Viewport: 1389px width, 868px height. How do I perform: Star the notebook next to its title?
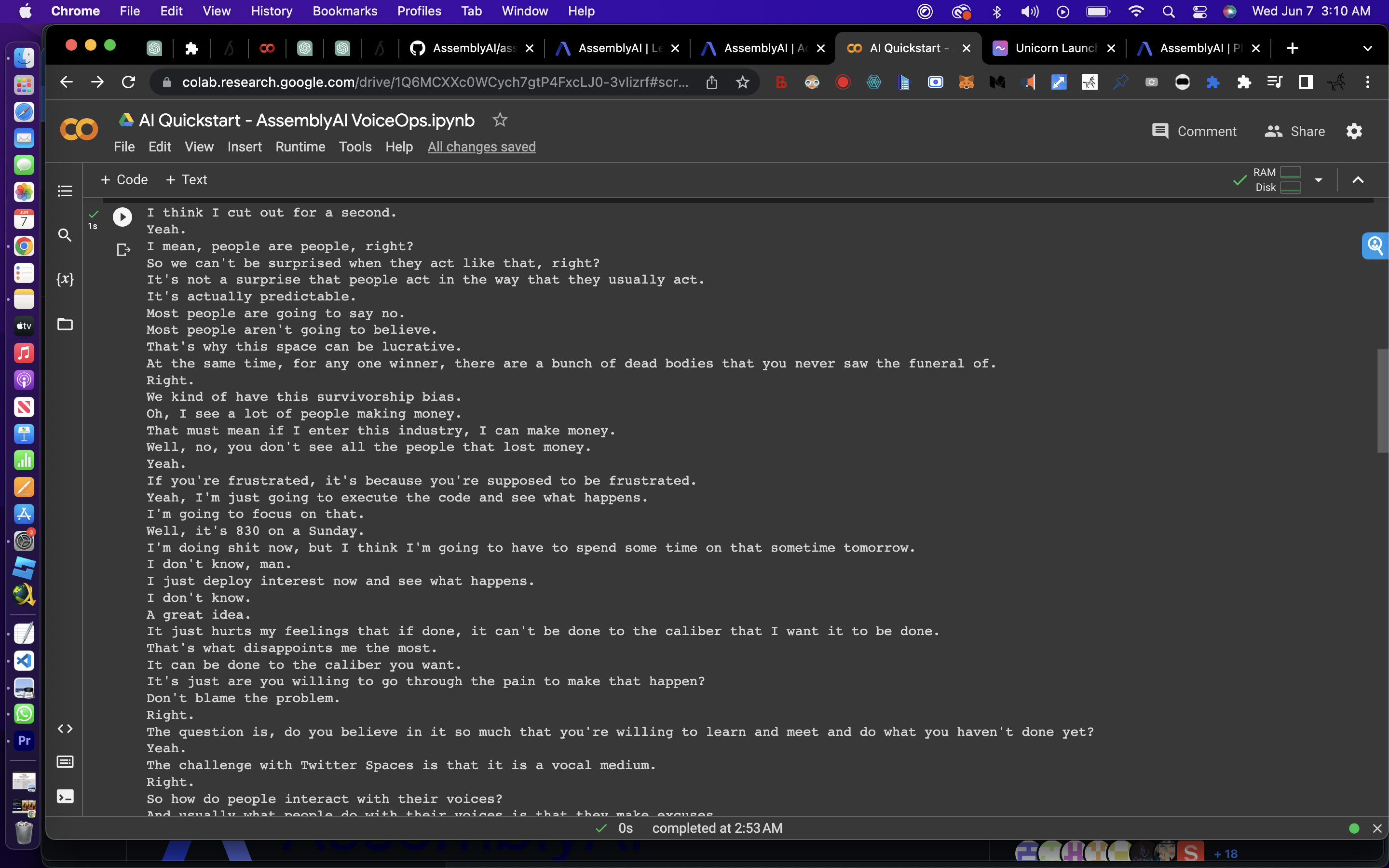click(499, 120)
